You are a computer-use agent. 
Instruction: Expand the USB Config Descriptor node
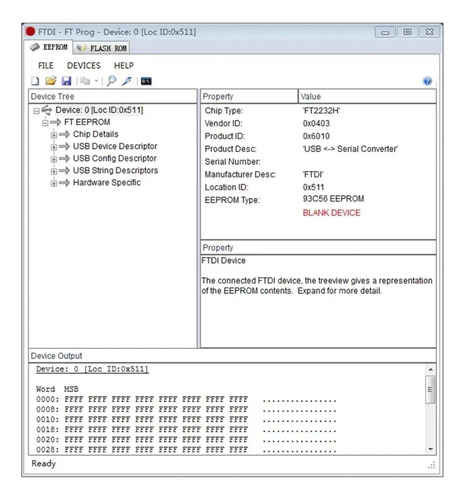click(x=54, y=159)
